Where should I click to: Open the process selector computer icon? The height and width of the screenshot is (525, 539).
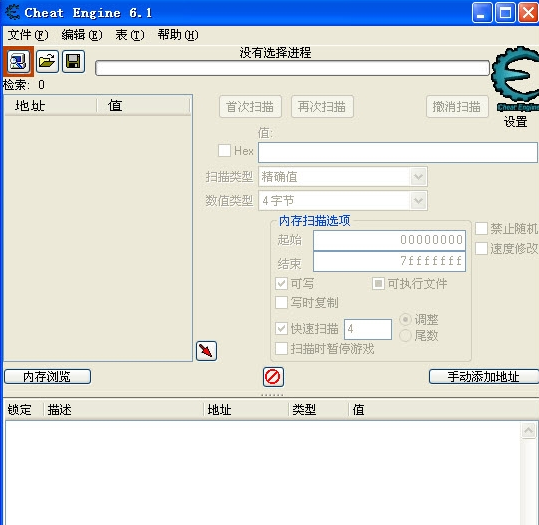tap(18, 62)
